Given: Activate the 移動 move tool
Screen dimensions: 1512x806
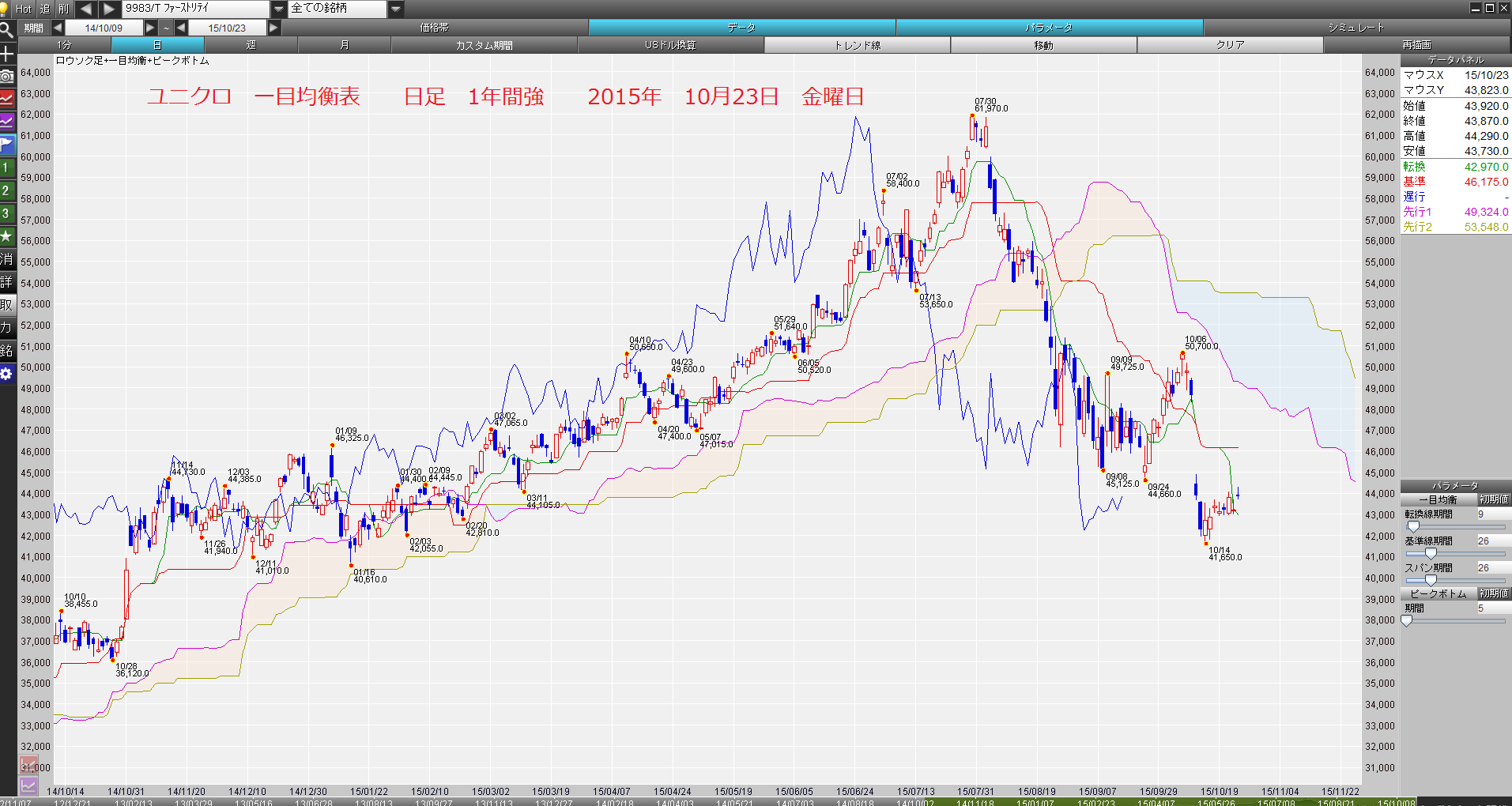Looking at the screenshot, I should [1044, 45].
